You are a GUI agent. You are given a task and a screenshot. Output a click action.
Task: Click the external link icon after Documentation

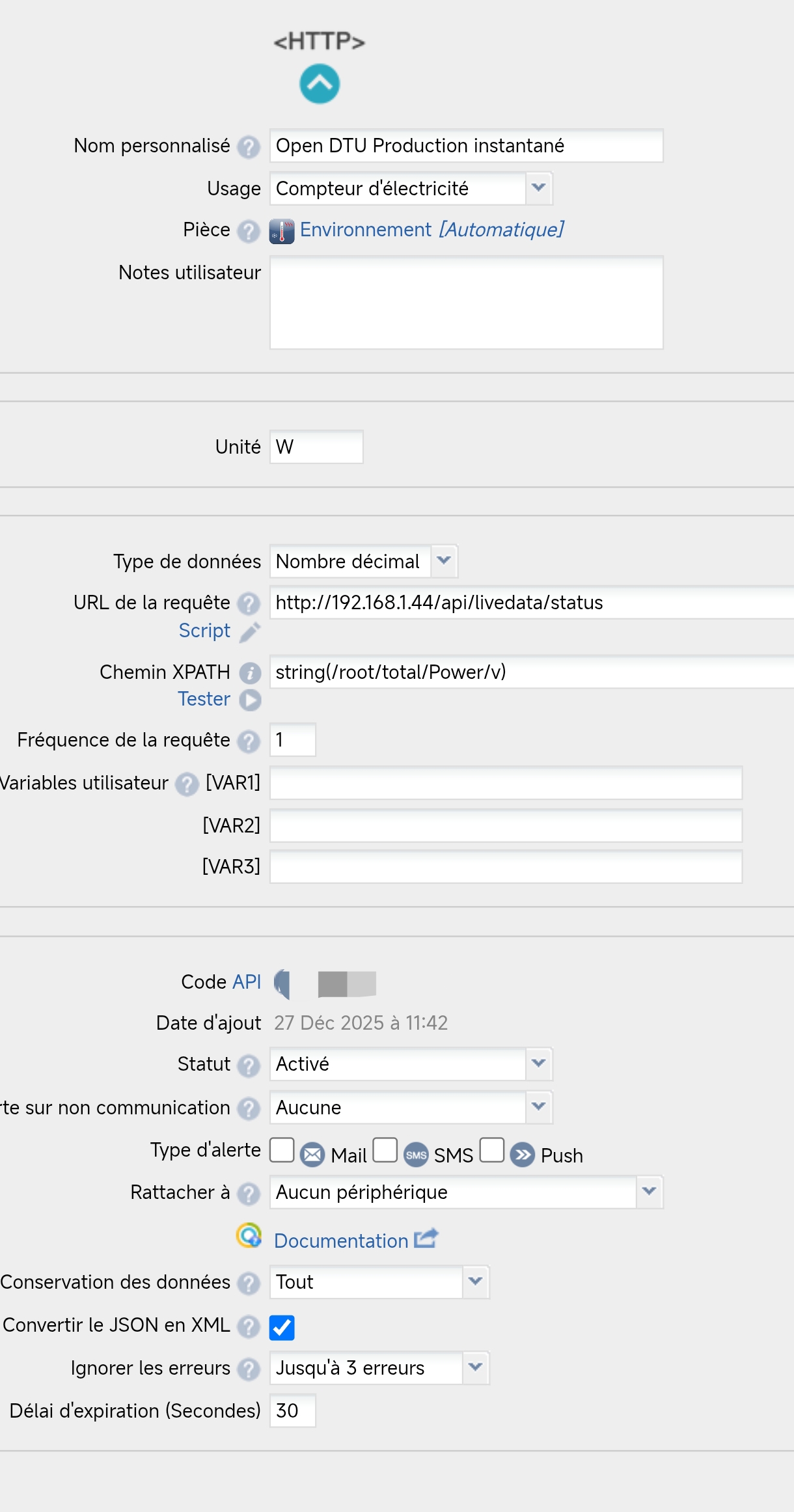[x=426, y=1238]
